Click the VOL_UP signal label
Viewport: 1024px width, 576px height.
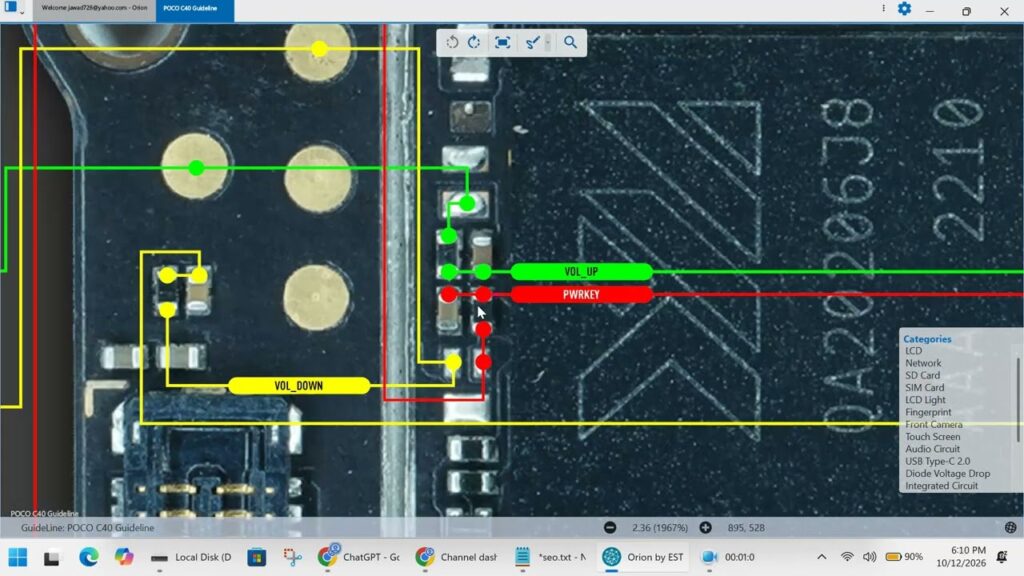pyautogui.click(x=581, y=272)
